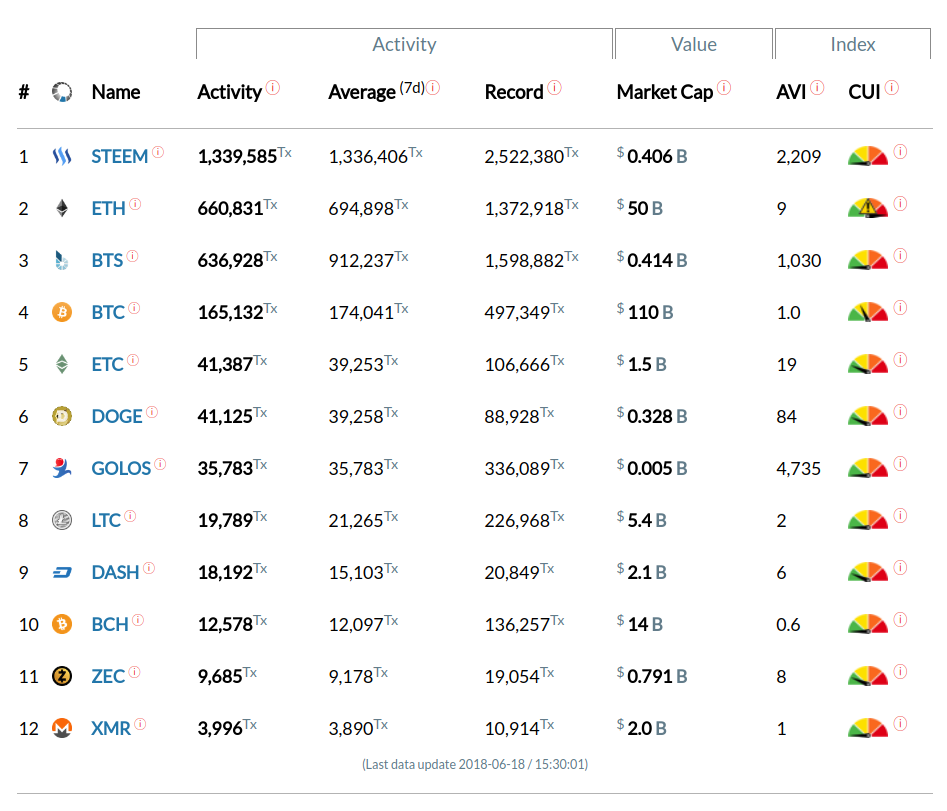Click the Ethereum diamond logo icon

pyautogui.click(x=62, y=208)
